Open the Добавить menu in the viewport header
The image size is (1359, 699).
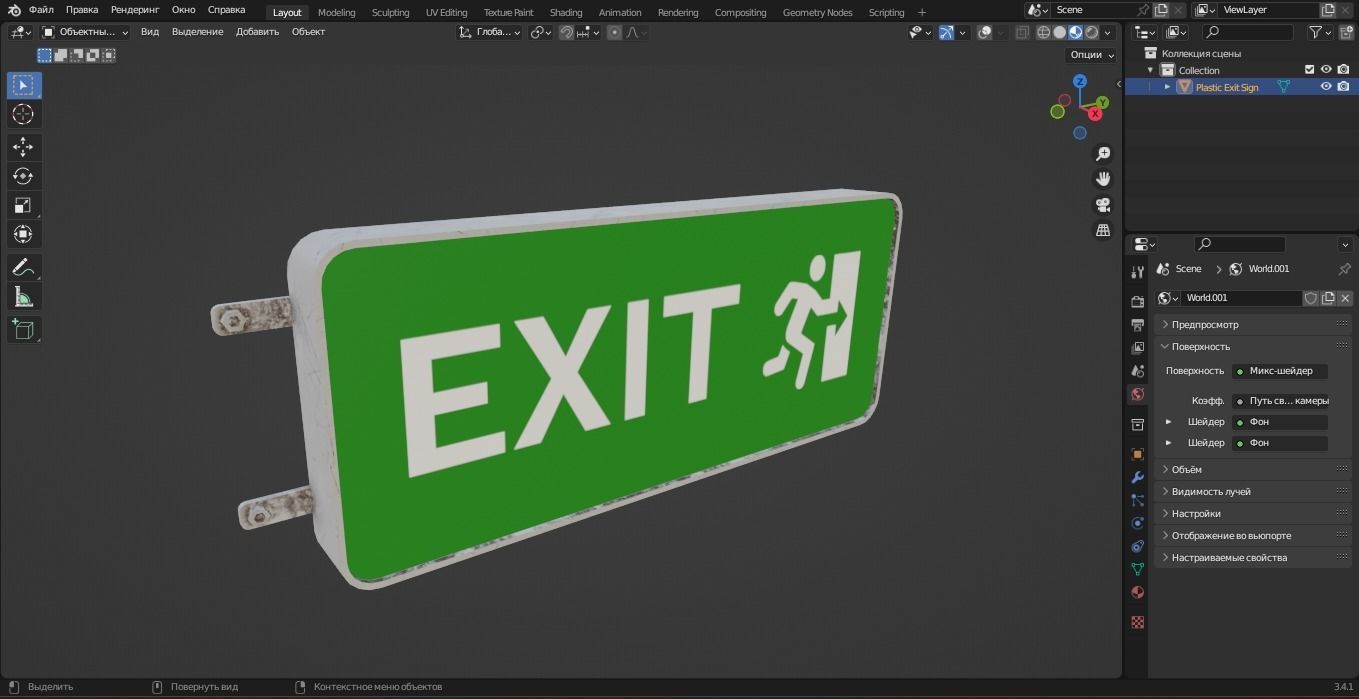click(x=257, y=32)
